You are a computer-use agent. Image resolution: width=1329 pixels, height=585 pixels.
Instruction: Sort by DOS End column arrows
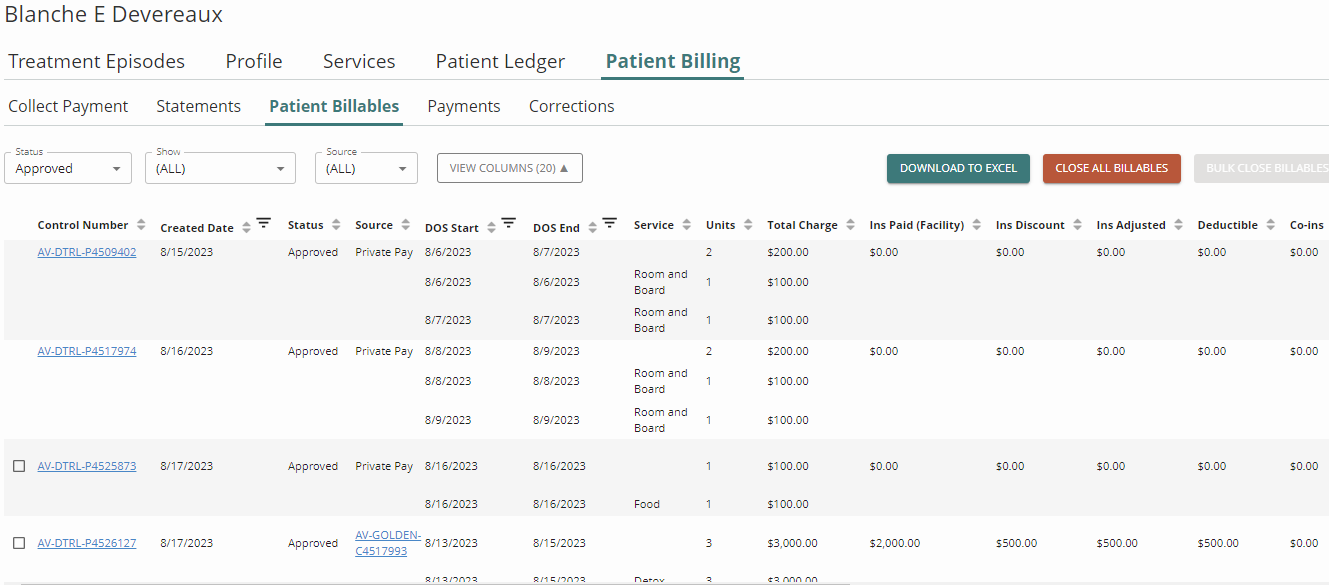pos(592,228)
